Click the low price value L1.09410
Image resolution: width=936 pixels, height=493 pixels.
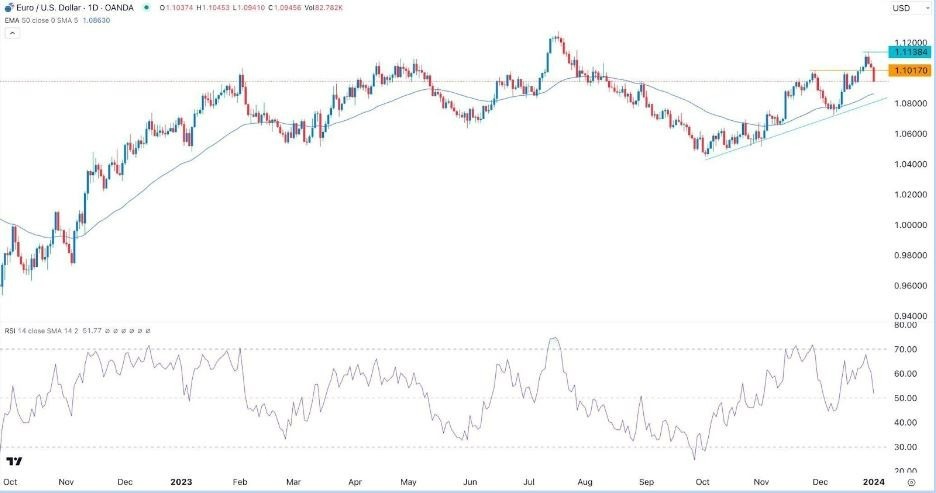tap(248, 8)
